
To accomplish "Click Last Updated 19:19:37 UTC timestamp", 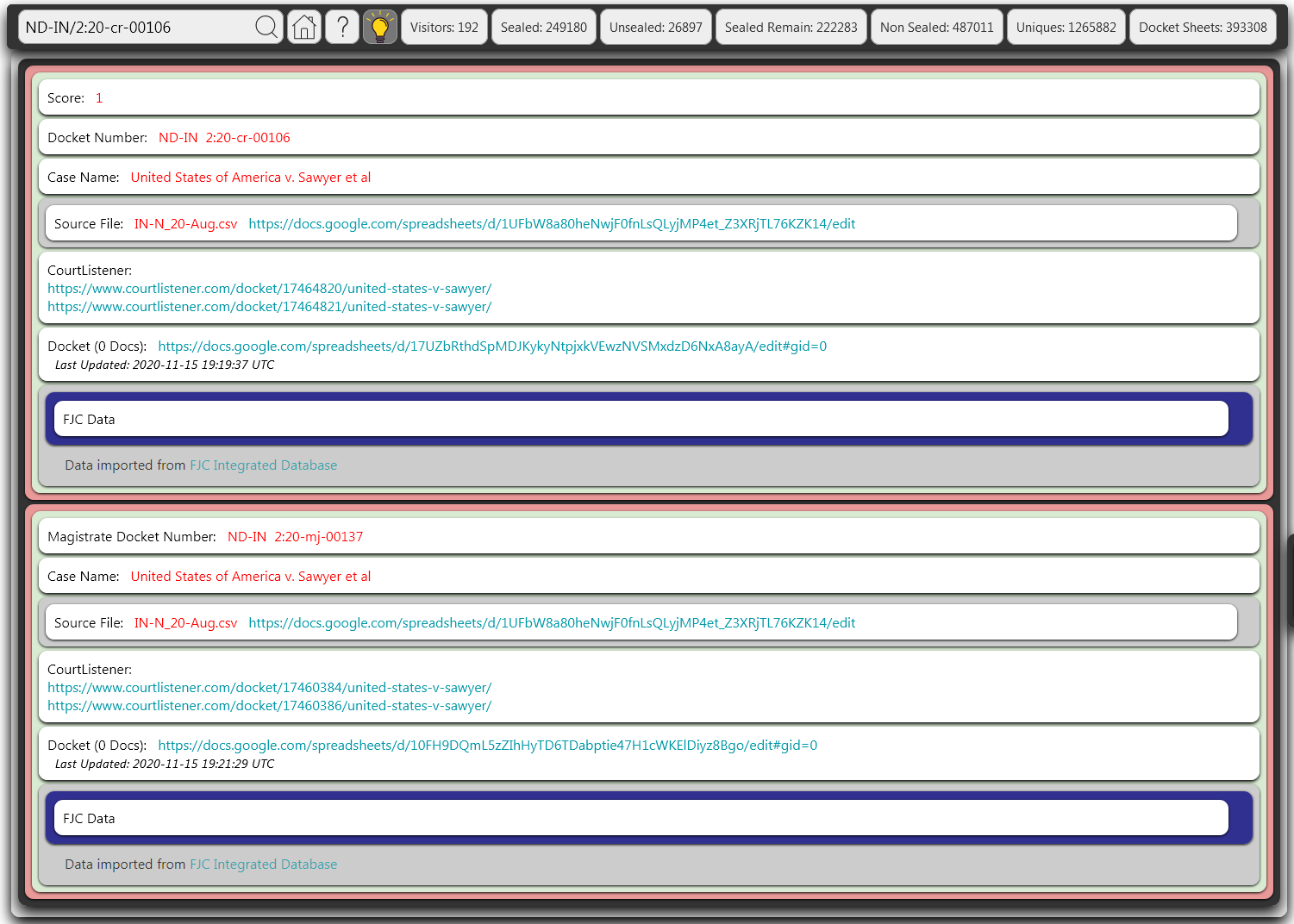I will pyautogui.click(x=165, y=365).
